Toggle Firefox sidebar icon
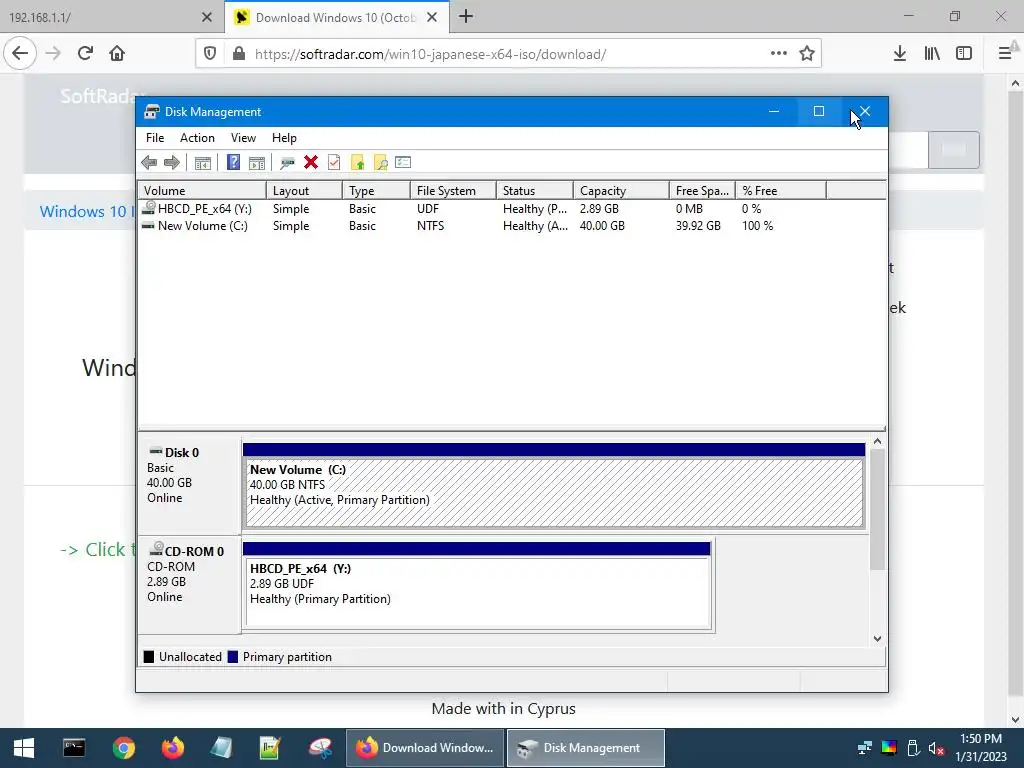 [963, 53]
